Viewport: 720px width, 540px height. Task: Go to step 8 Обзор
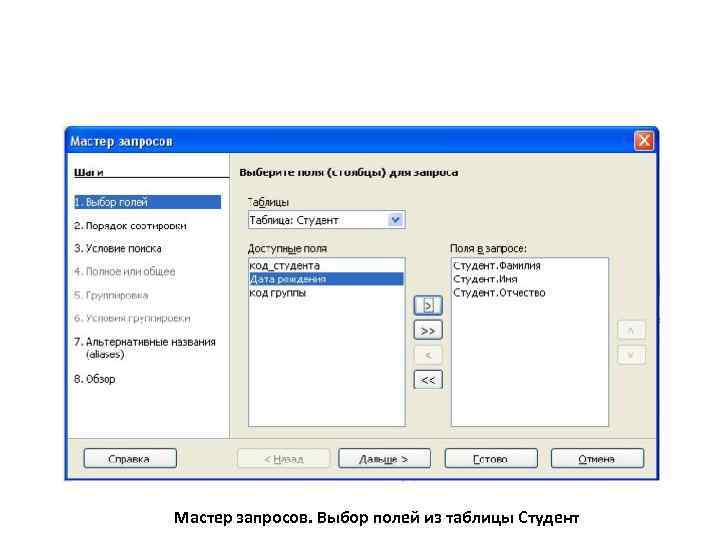pos(95,379)
